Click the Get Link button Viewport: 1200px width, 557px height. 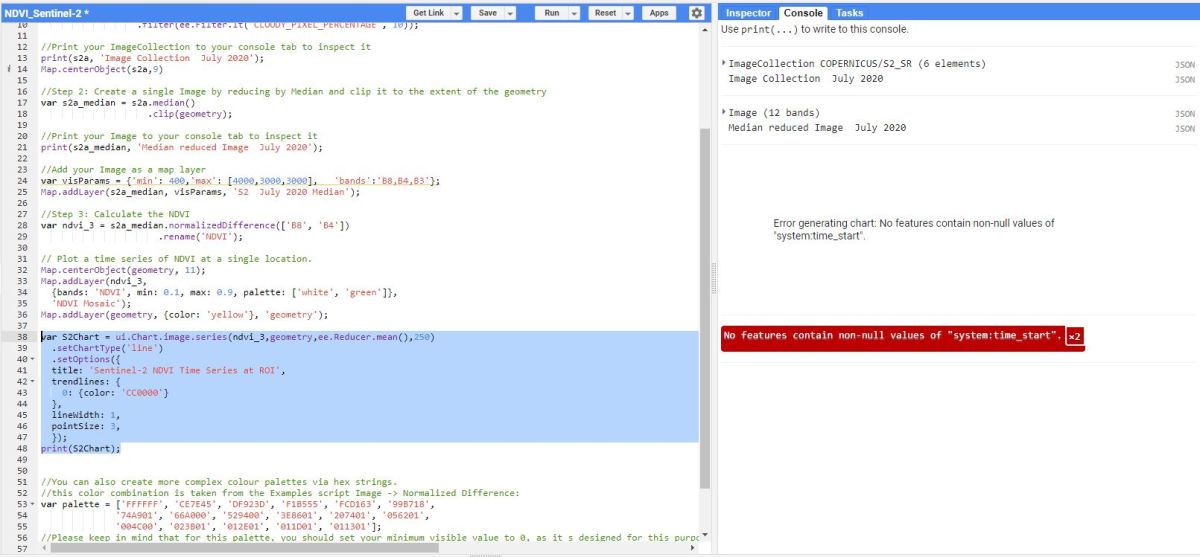tap(428, 13)
